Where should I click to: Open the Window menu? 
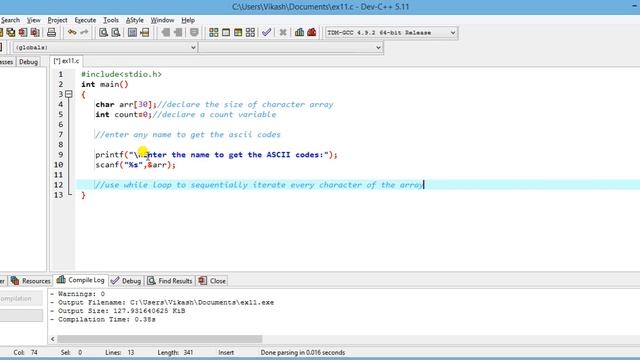pyautogui.click(x=162, y=20)
